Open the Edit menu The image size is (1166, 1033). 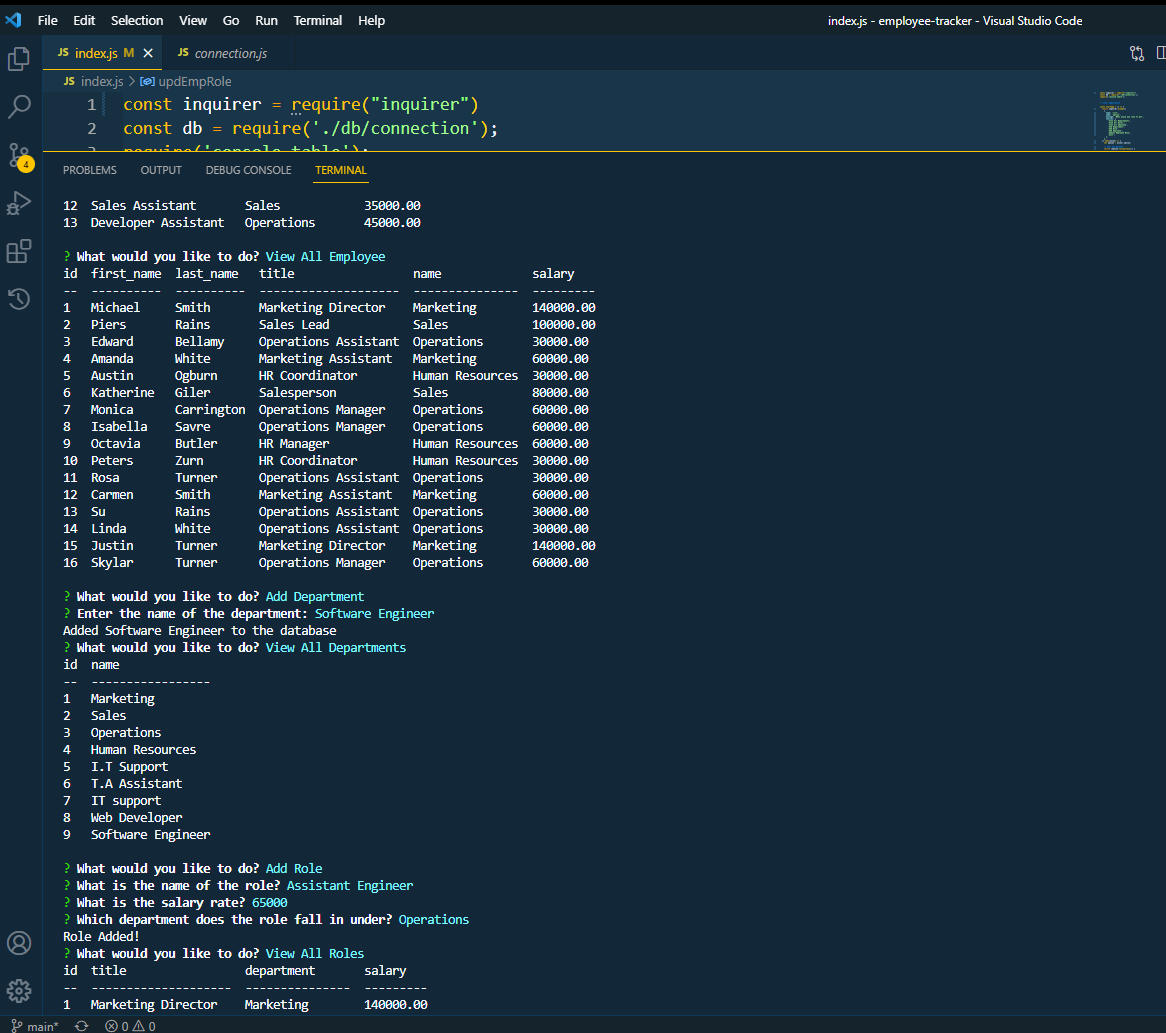pyautogui.click(x=84, y=21)
